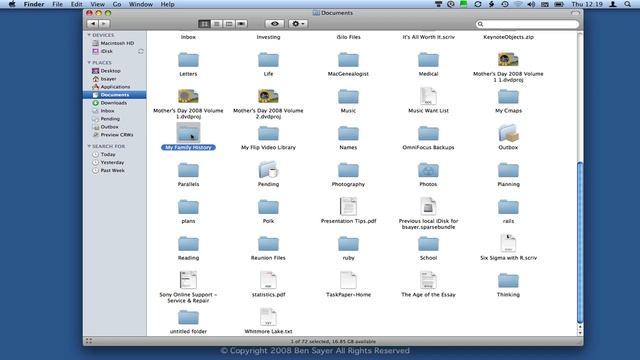Open the Letters folder icon
The height and width of the screenshot is (360, 640).
coord(188,60)
